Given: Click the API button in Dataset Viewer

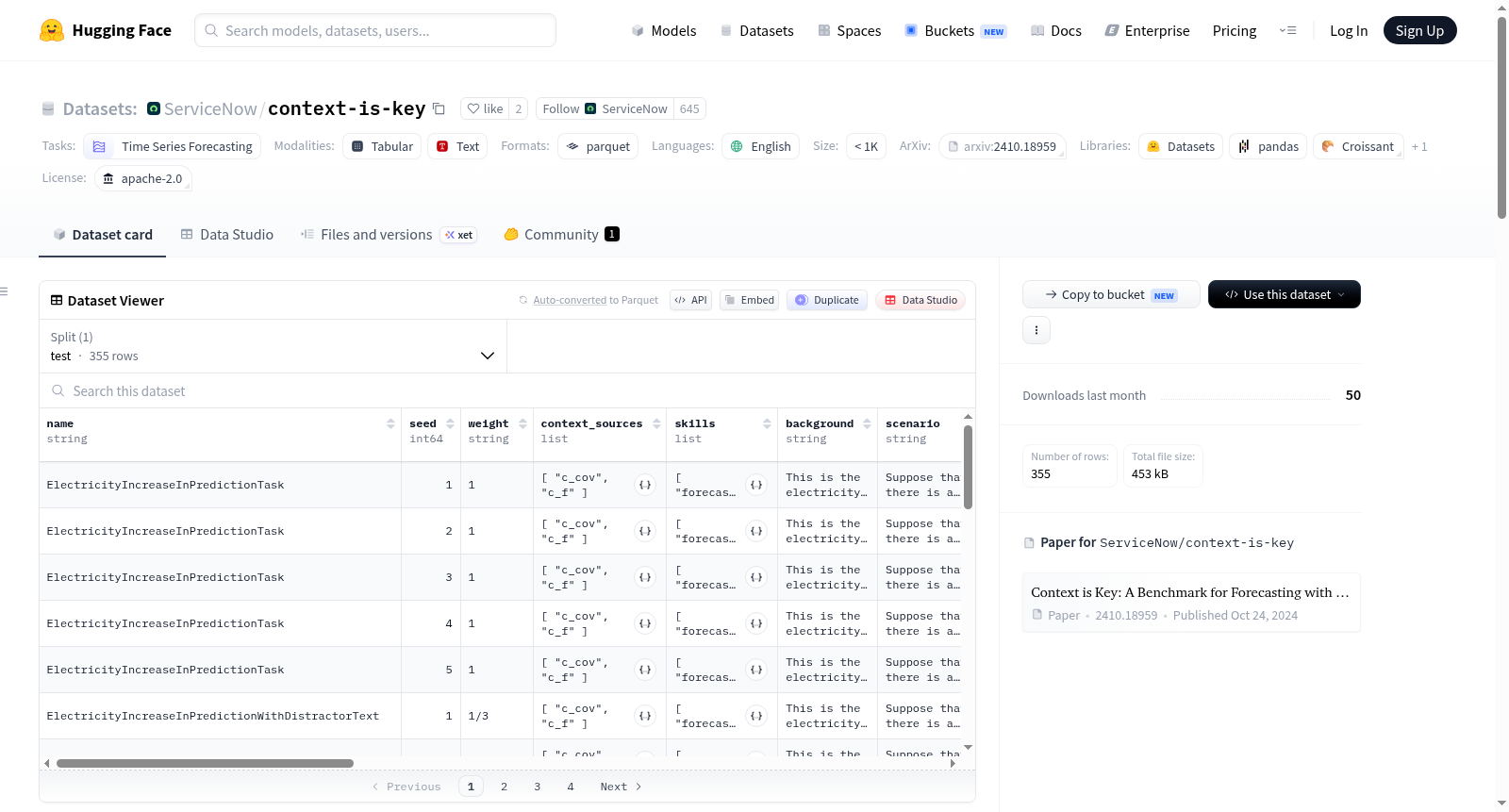Looking at the screenshot, I should pos(690,300).
